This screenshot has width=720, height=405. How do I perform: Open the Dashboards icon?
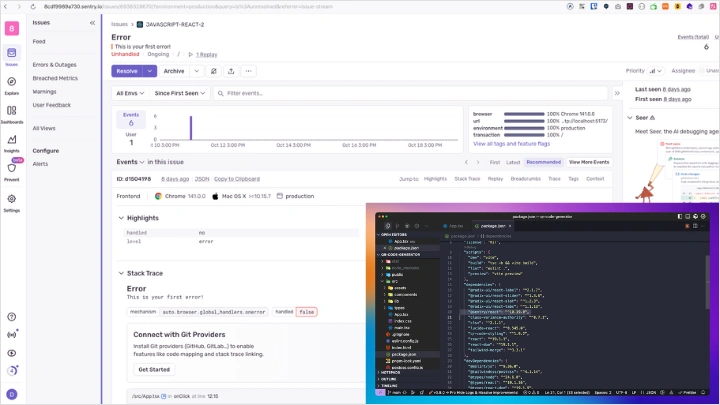tap(11, 111)
